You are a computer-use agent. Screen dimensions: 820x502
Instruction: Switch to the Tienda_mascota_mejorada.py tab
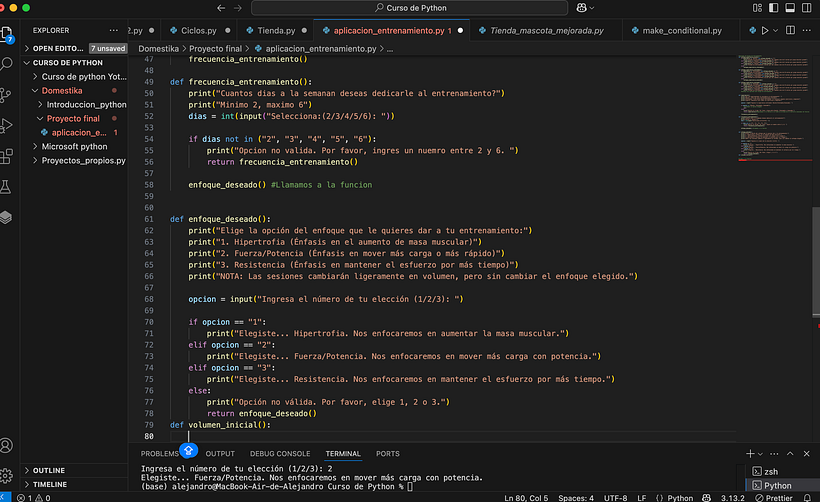click(546, 30)
